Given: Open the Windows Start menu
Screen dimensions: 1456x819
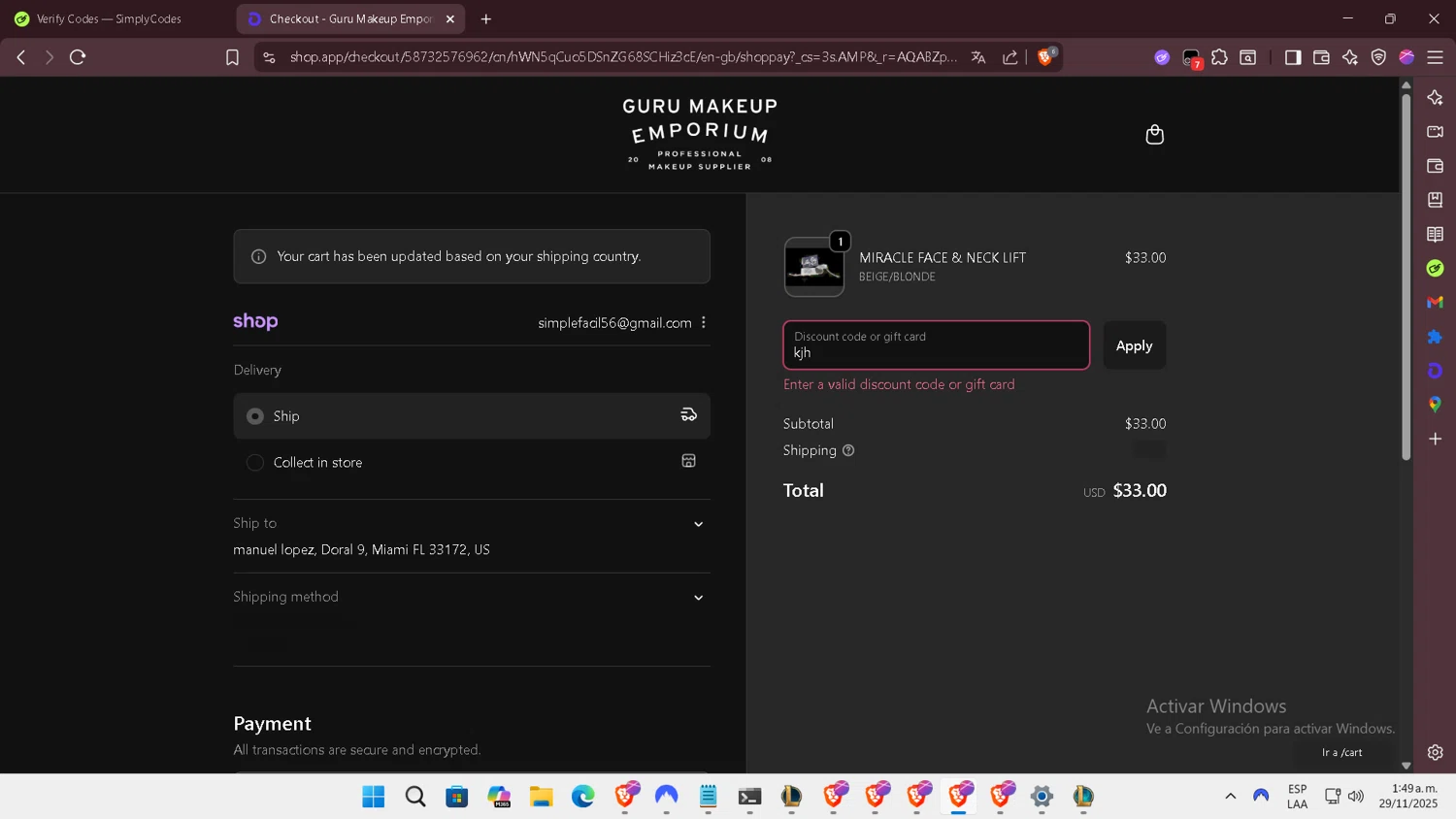Looking at the screenshot, I should tap(373, 797).
